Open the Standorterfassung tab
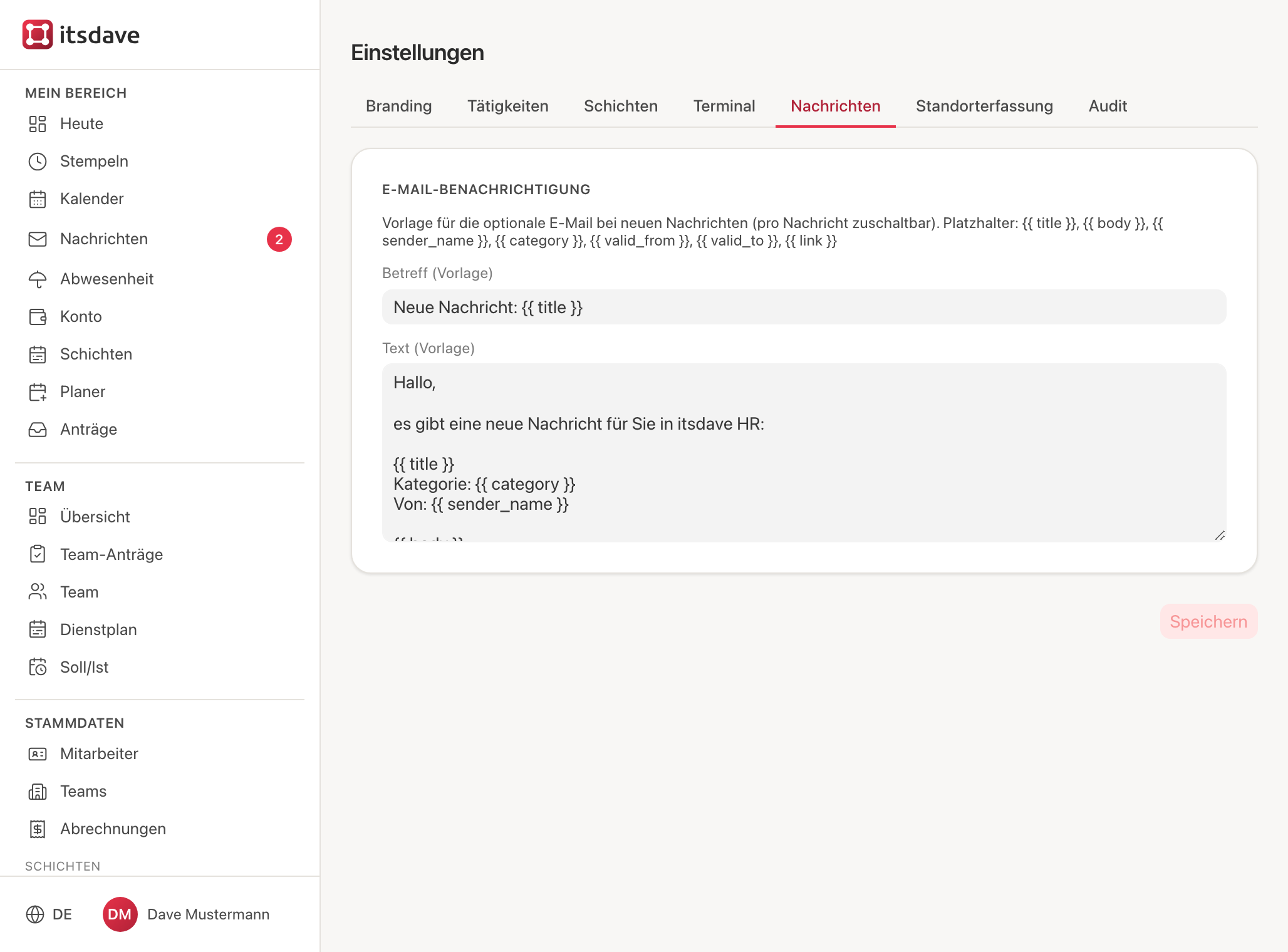Screen dimensions: 1288x952 click(x=984, y=106)
